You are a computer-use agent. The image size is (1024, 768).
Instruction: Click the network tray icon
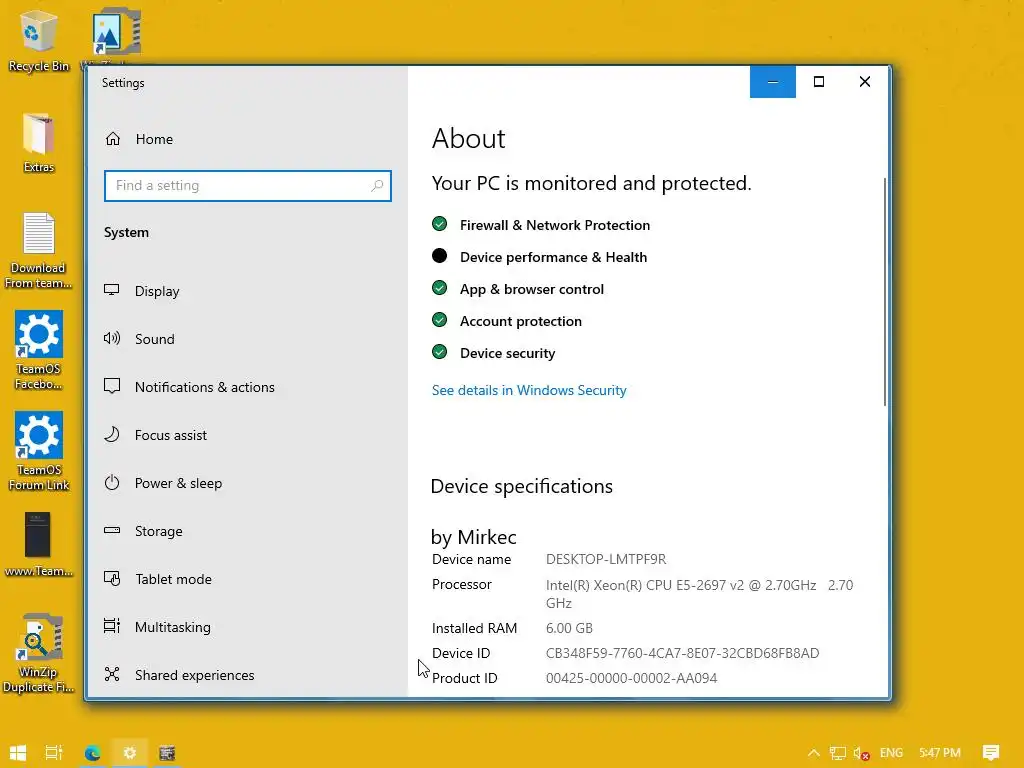(838, 753)
